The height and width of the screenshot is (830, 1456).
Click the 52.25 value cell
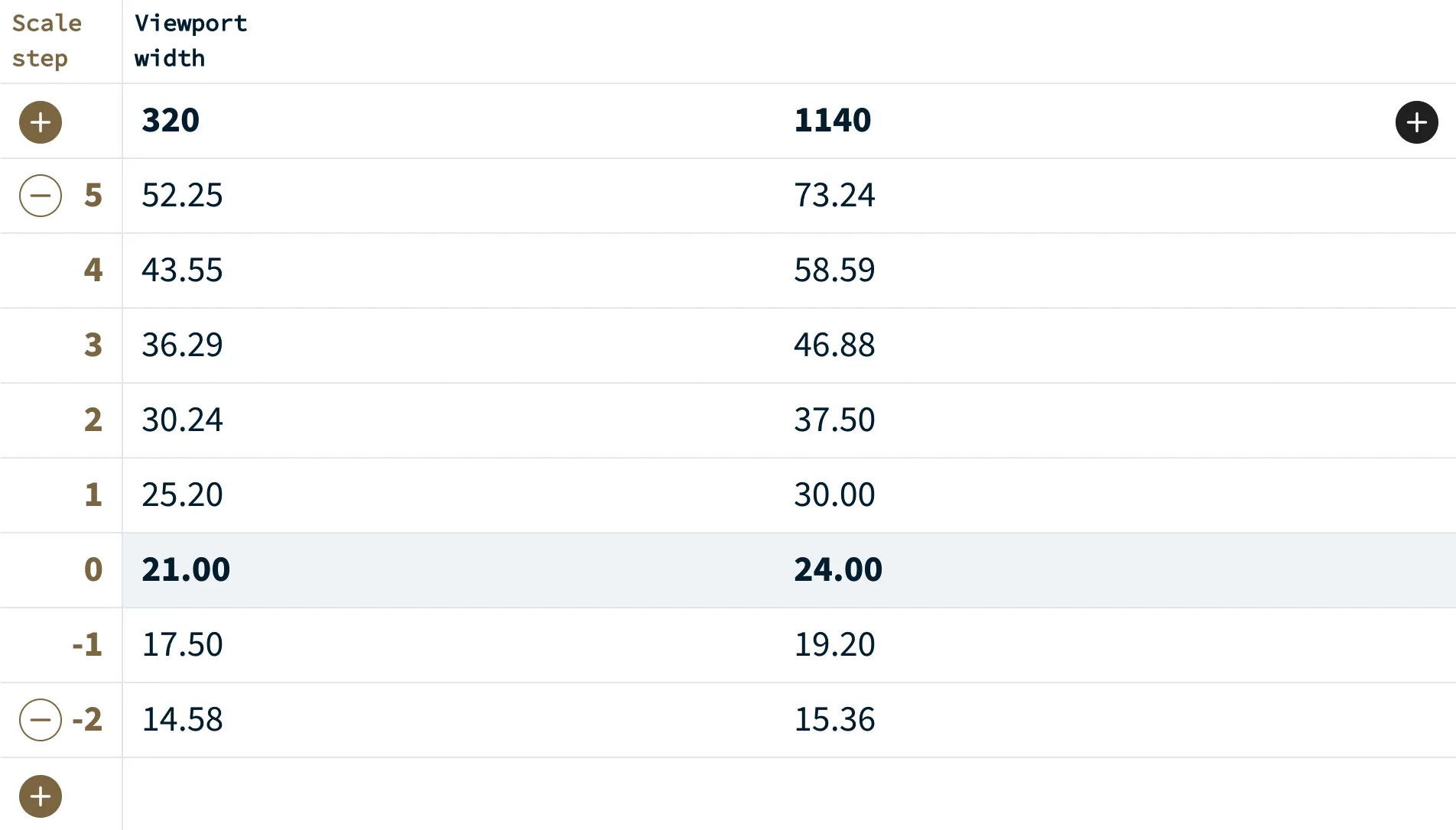tap(182, 196)
